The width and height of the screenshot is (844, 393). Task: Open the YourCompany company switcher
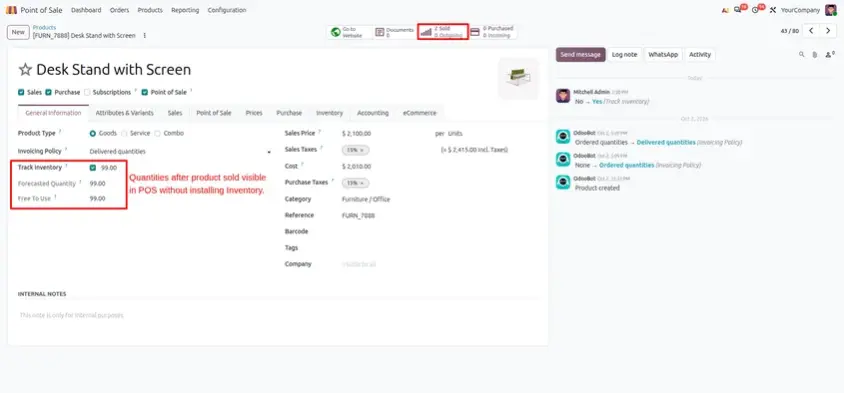800,10
